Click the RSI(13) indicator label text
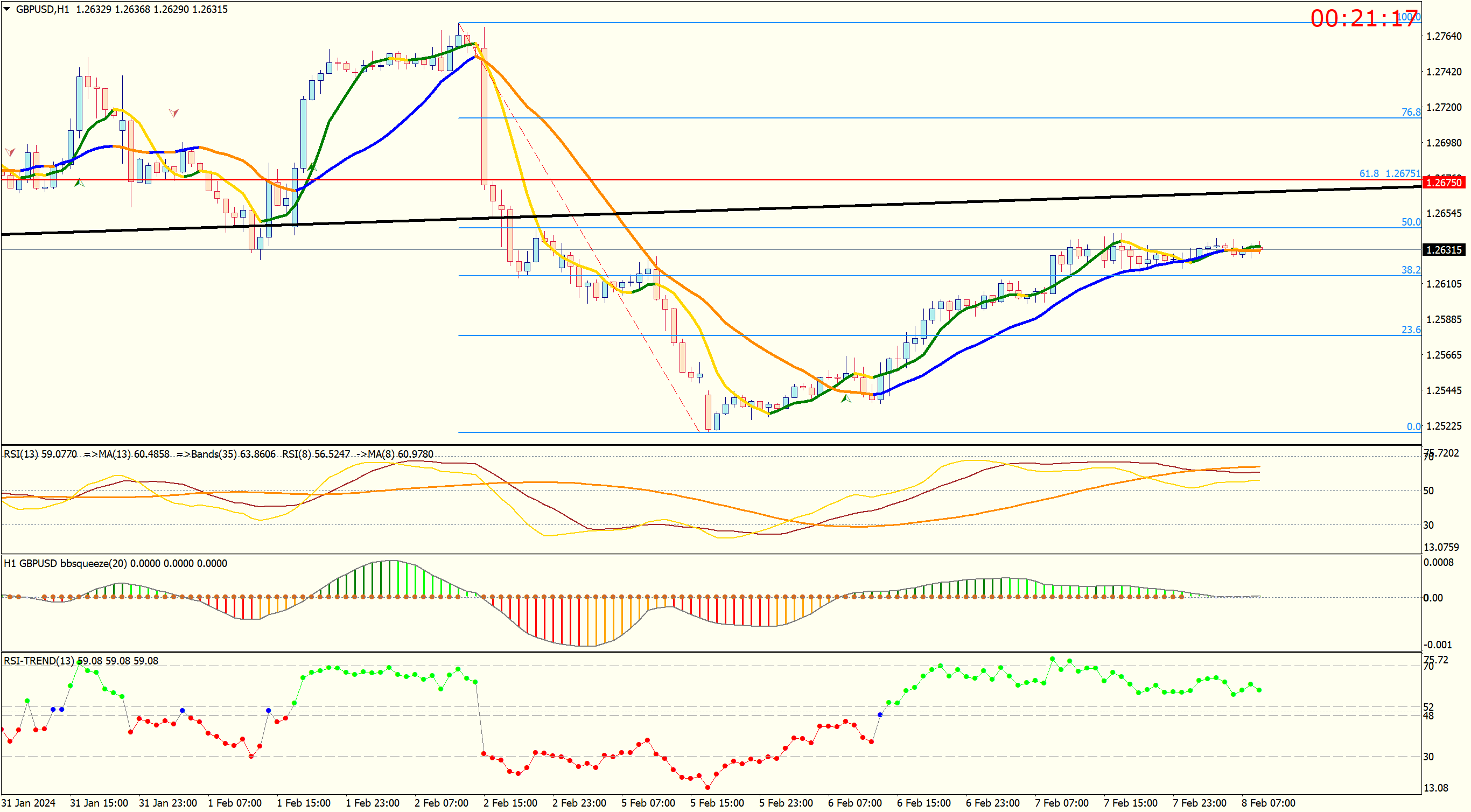Viewport: 1471px width, 812px height. [x=40, y=454]
